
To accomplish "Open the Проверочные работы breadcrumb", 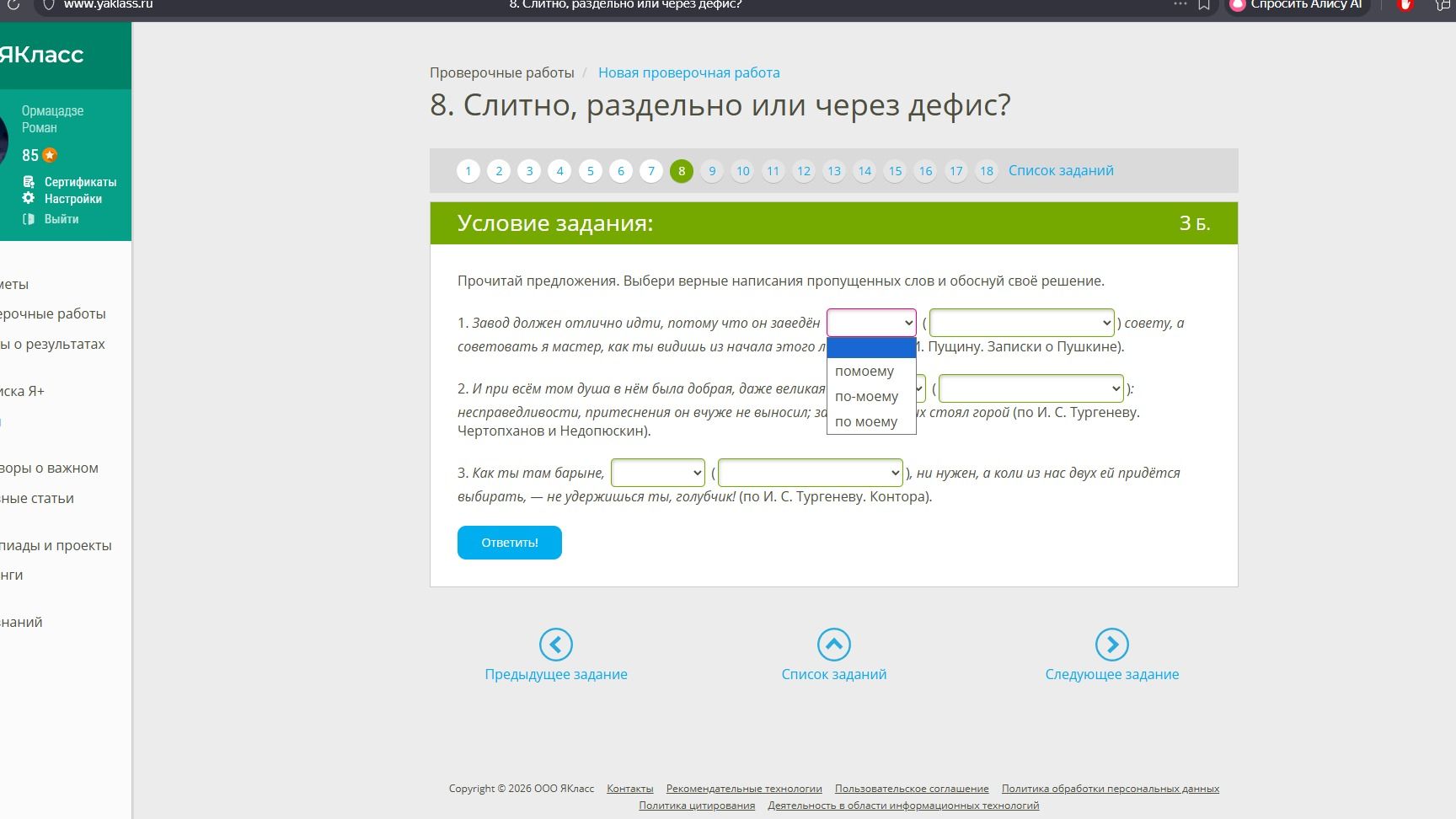I will pos(502,72).
